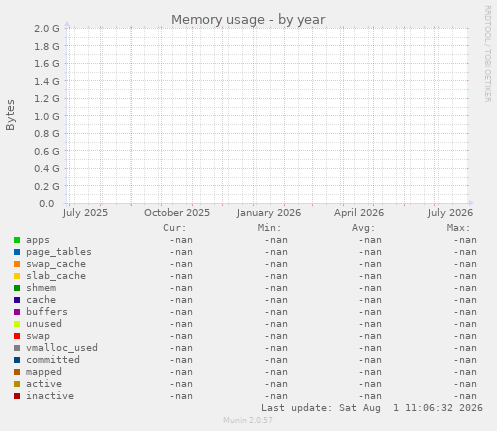Select the inactive legend label
497x431 pixels.
(x=50, y=396)
